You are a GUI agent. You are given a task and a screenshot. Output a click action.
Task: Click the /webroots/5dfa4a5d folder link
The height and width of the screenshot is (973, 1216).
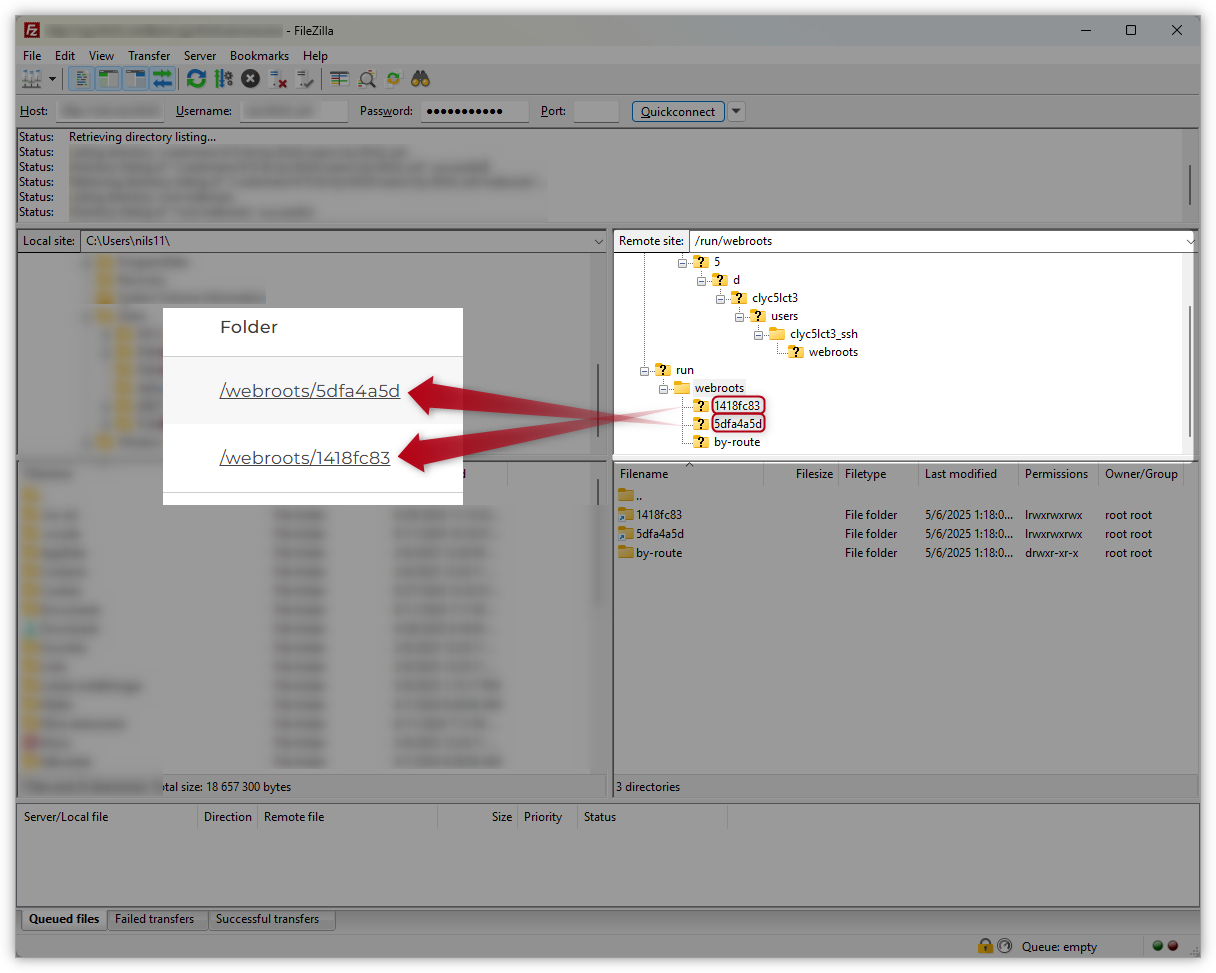pos(309,391)
